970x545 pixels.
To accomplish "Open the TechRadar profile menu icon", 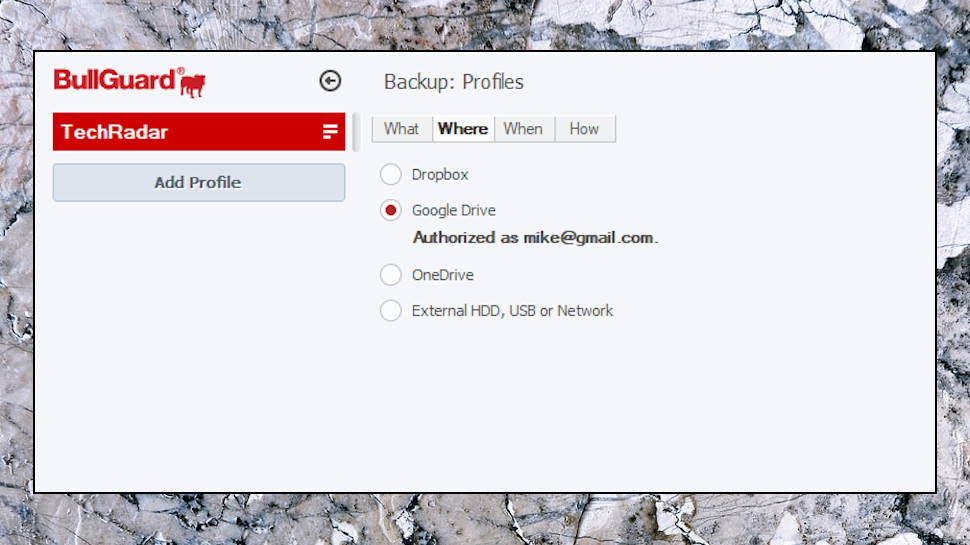I will point(330,131).
